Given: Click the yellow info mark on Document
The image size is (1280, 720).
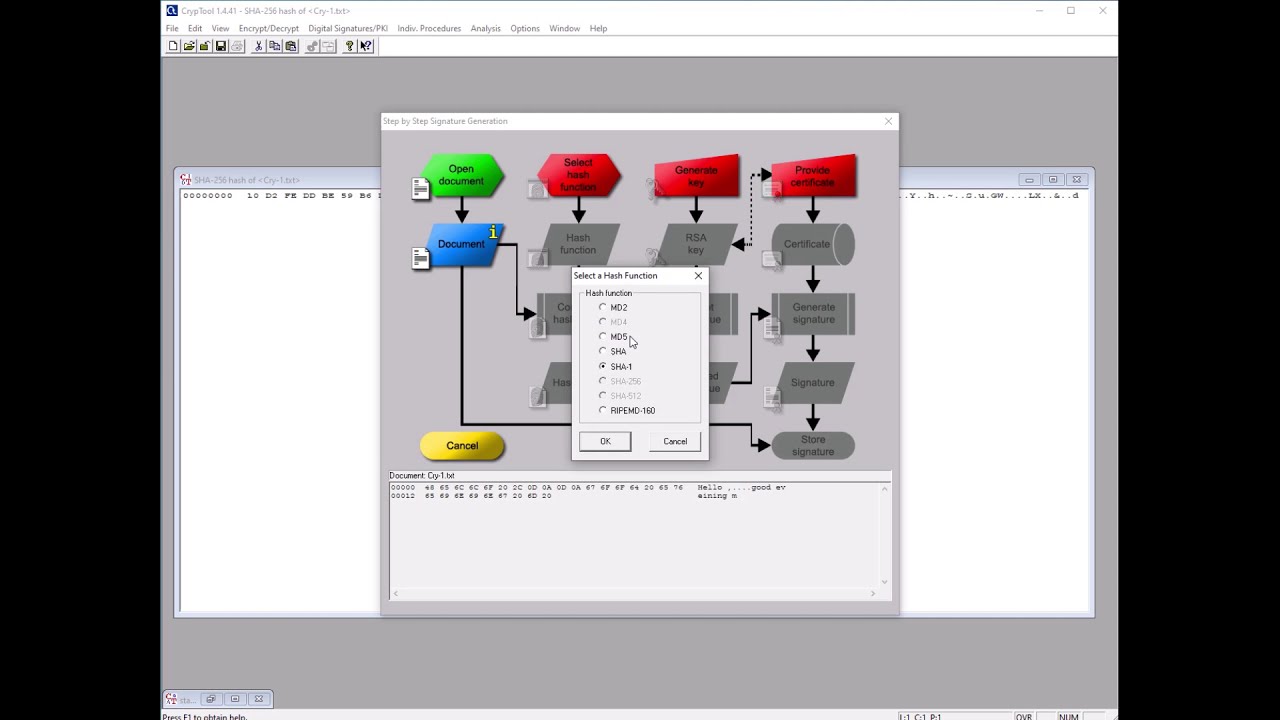Looking at the screenshot, I should point(493,232).
